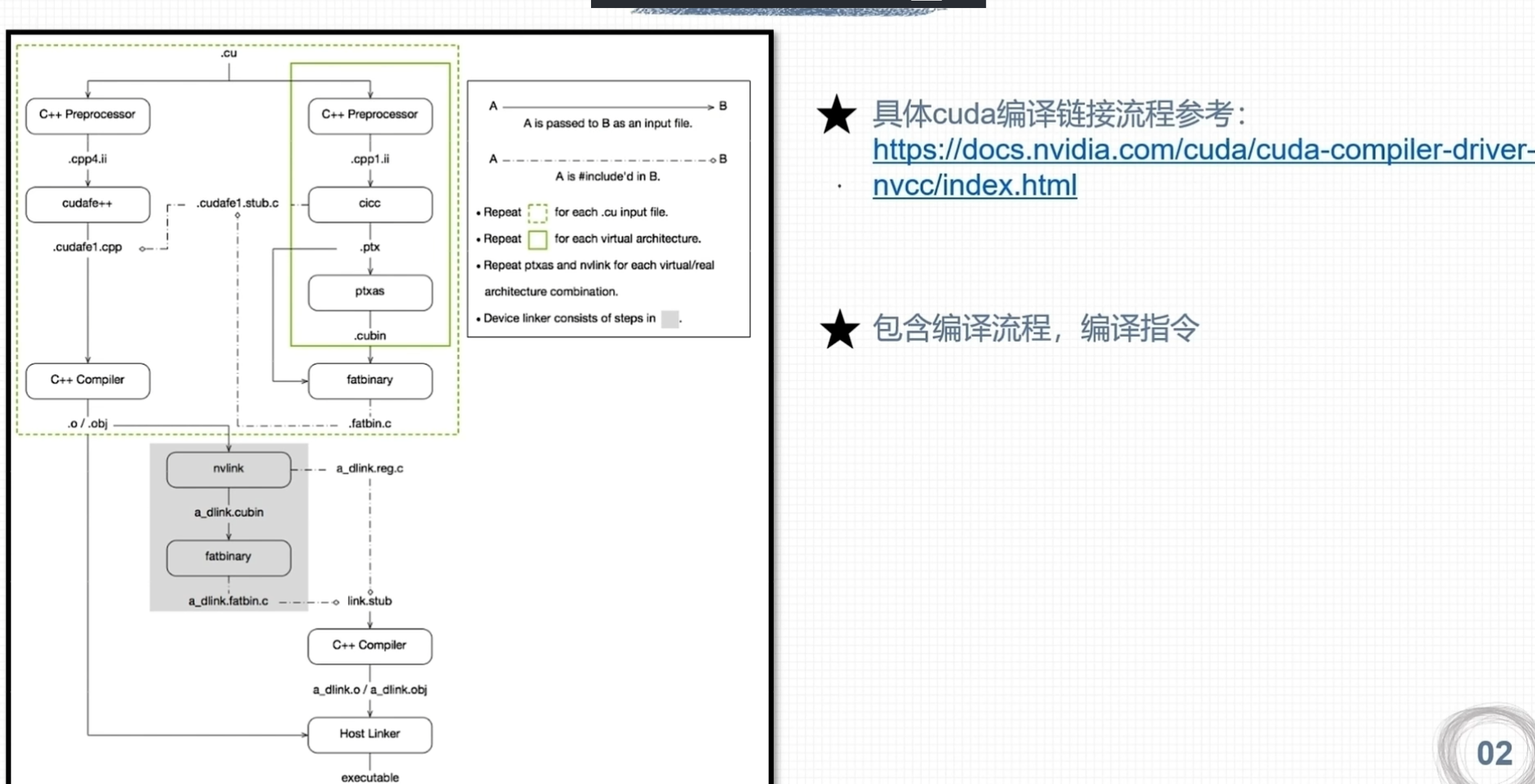Click the .cu input label at the top

[x=229, y=53]
